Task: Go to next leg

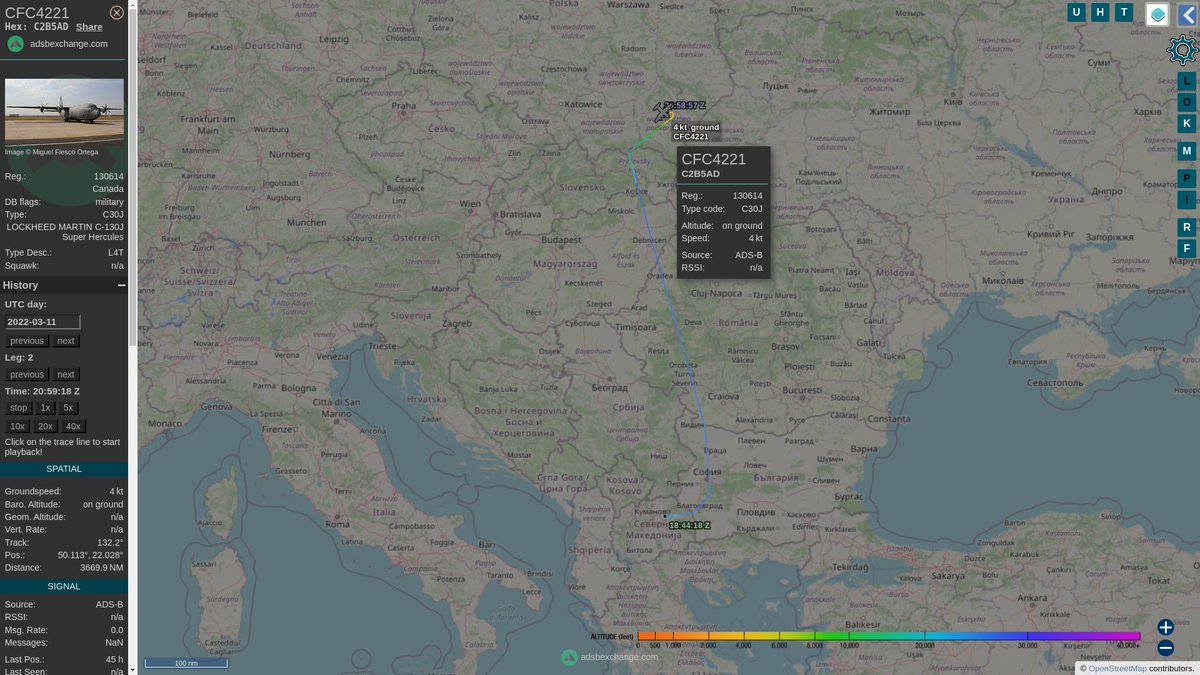Action: pos(65,375)
